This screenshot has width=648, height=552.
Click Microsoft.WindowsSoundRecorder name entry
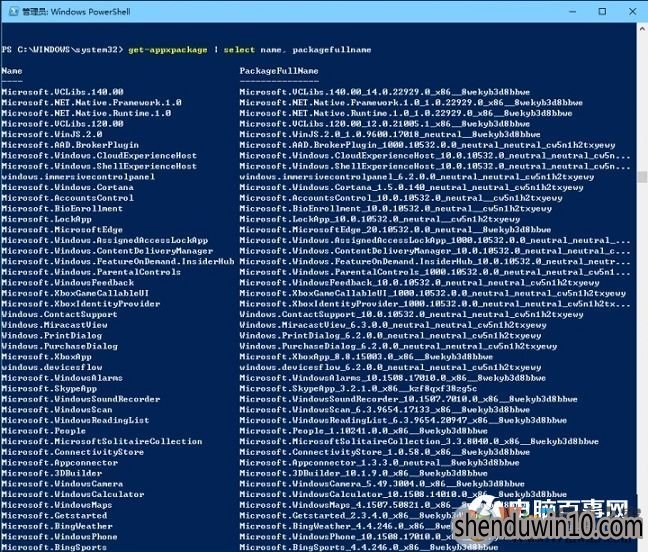coord(81,399)
